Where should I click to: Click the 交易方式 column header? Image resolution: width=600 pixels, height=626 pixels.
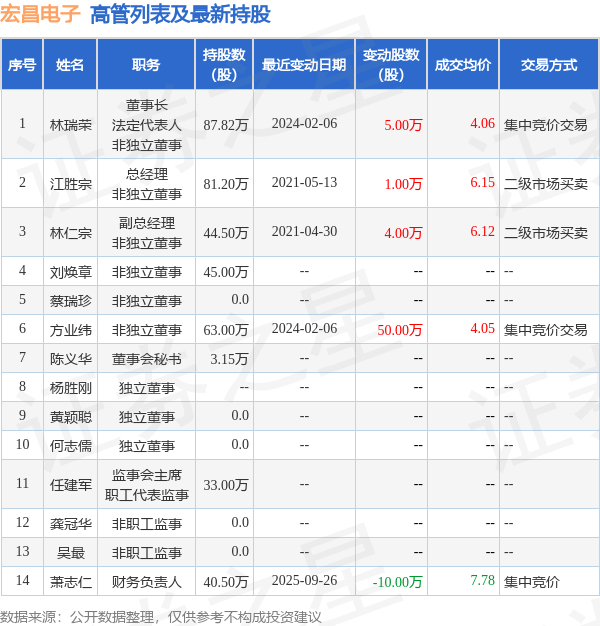coord(549,65)
